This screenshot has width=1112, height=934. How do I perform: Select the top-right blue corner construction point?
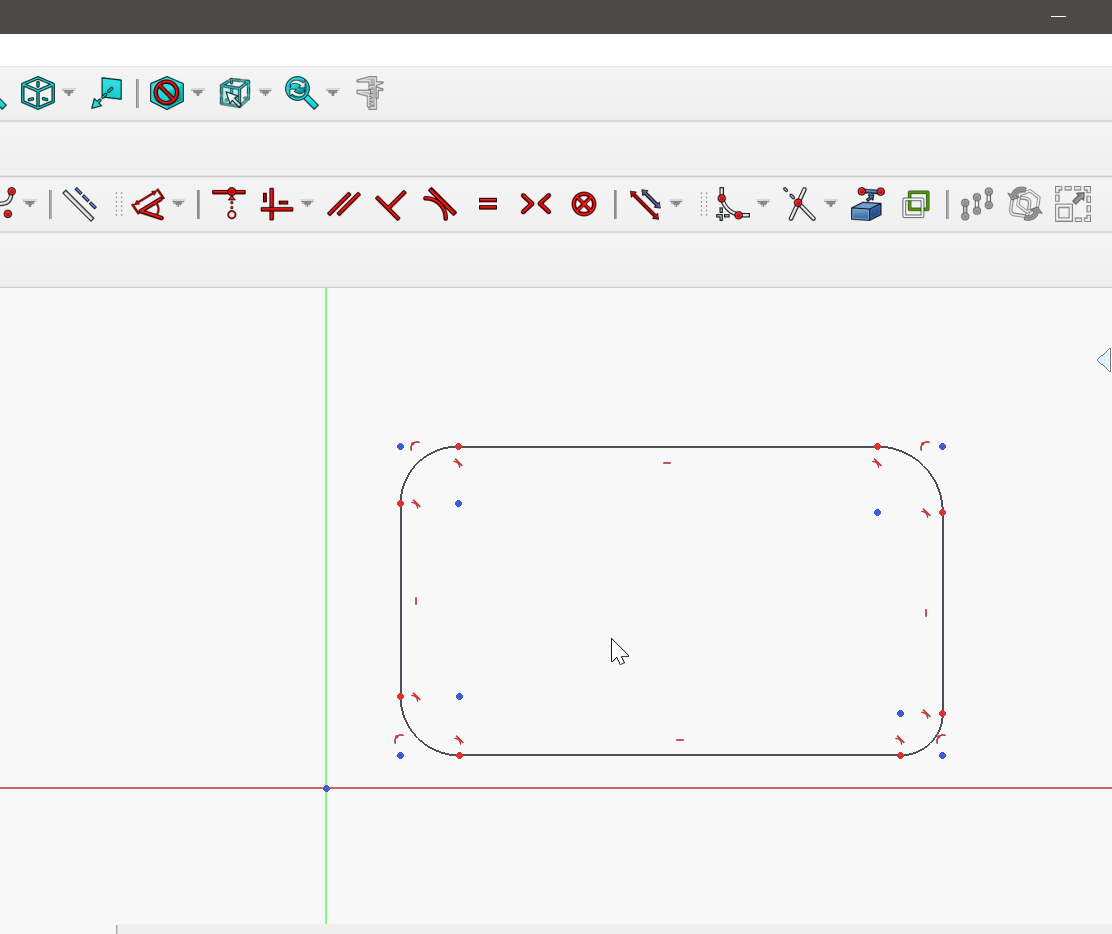[x=943, y=447]
